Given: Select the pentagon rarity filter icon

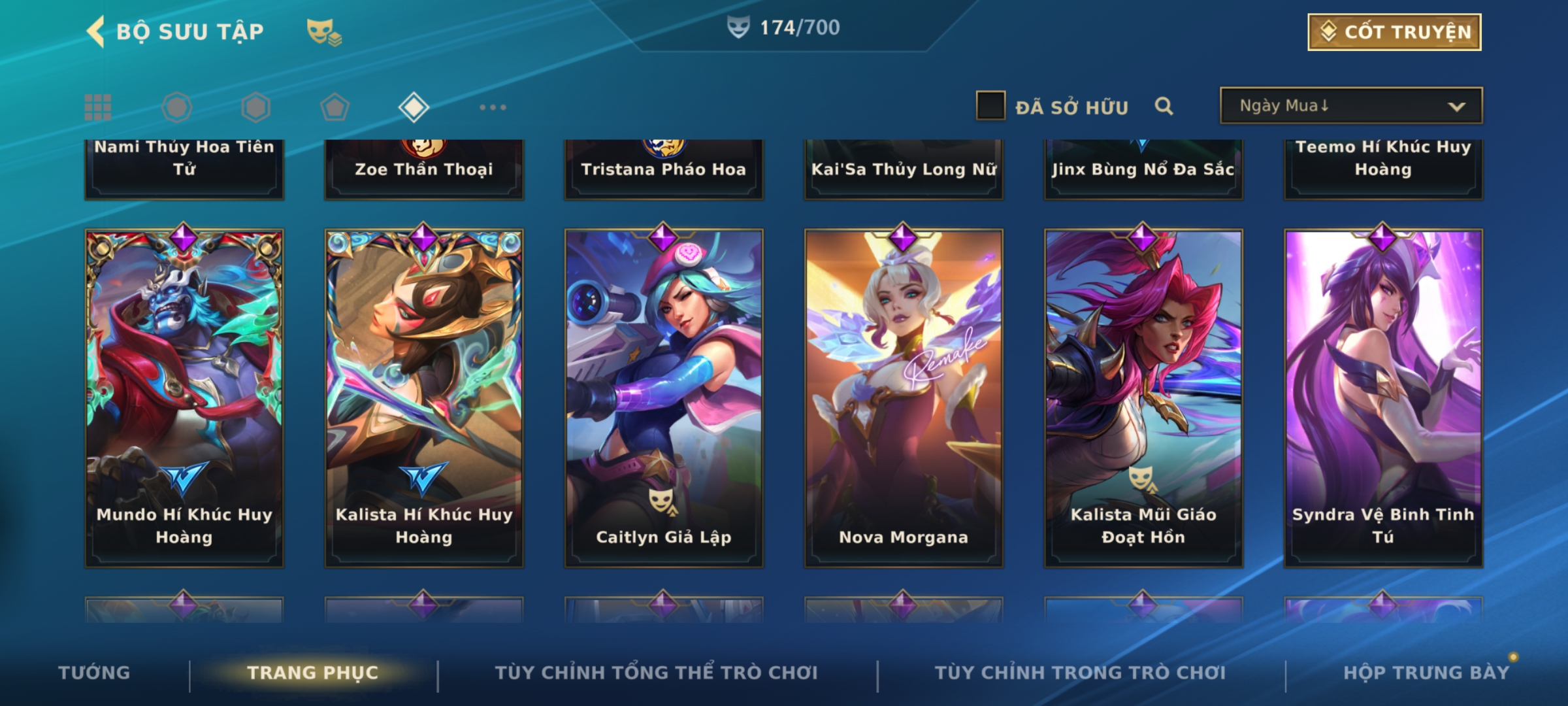Looking at the screenshot, I should coord(335,107).
